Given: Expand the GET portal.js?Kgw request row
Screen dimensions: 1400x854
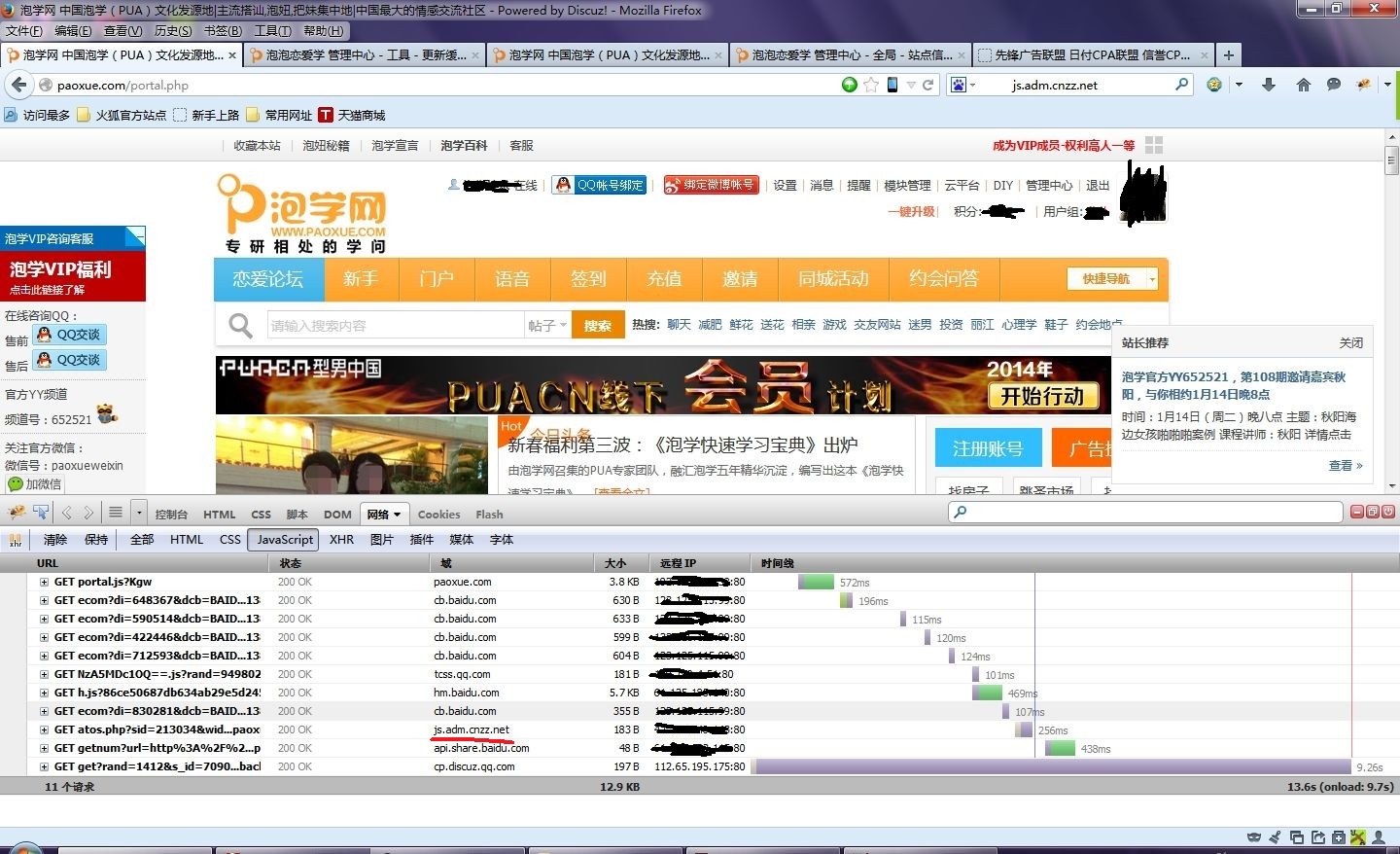Looking at the screenshot, I should pyautogui.click(x=44, y=582).
